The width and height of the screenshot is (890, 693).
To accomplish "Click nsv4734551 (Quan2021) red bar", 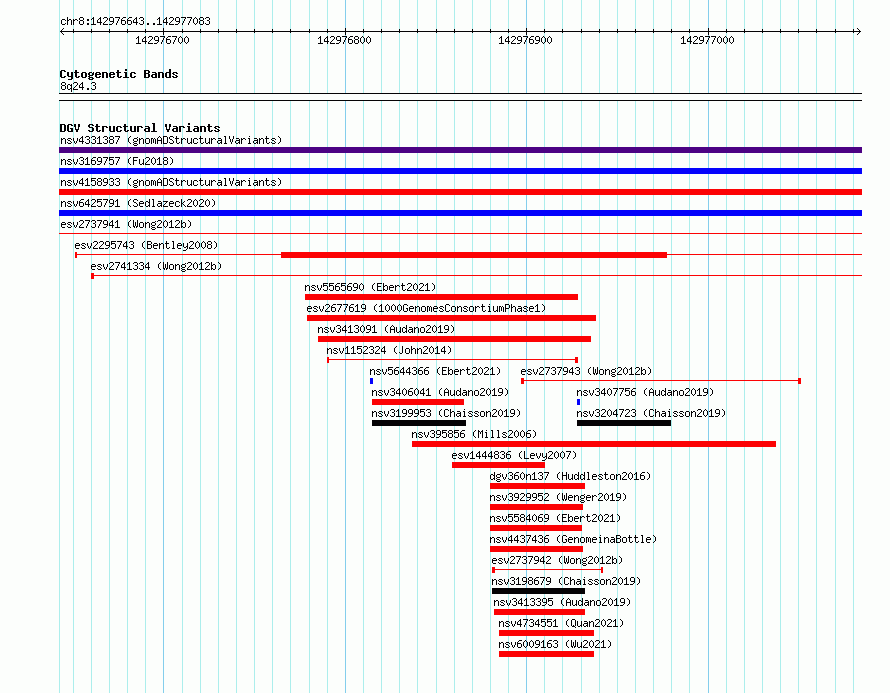I will click(x=546, y=633).
